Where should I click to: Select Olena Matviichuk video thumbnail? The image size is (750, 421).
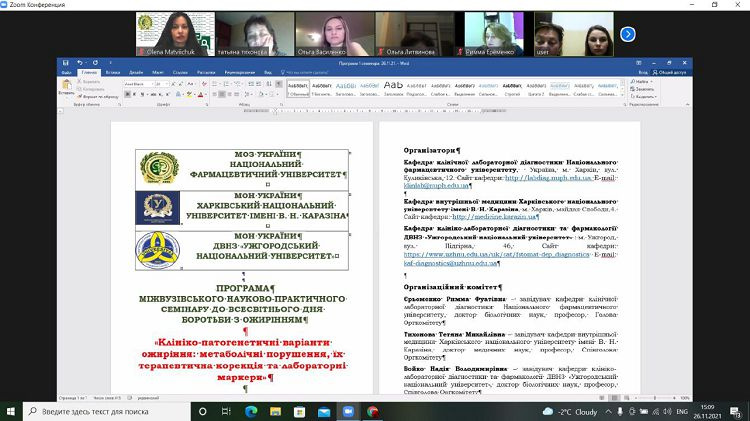176,34
